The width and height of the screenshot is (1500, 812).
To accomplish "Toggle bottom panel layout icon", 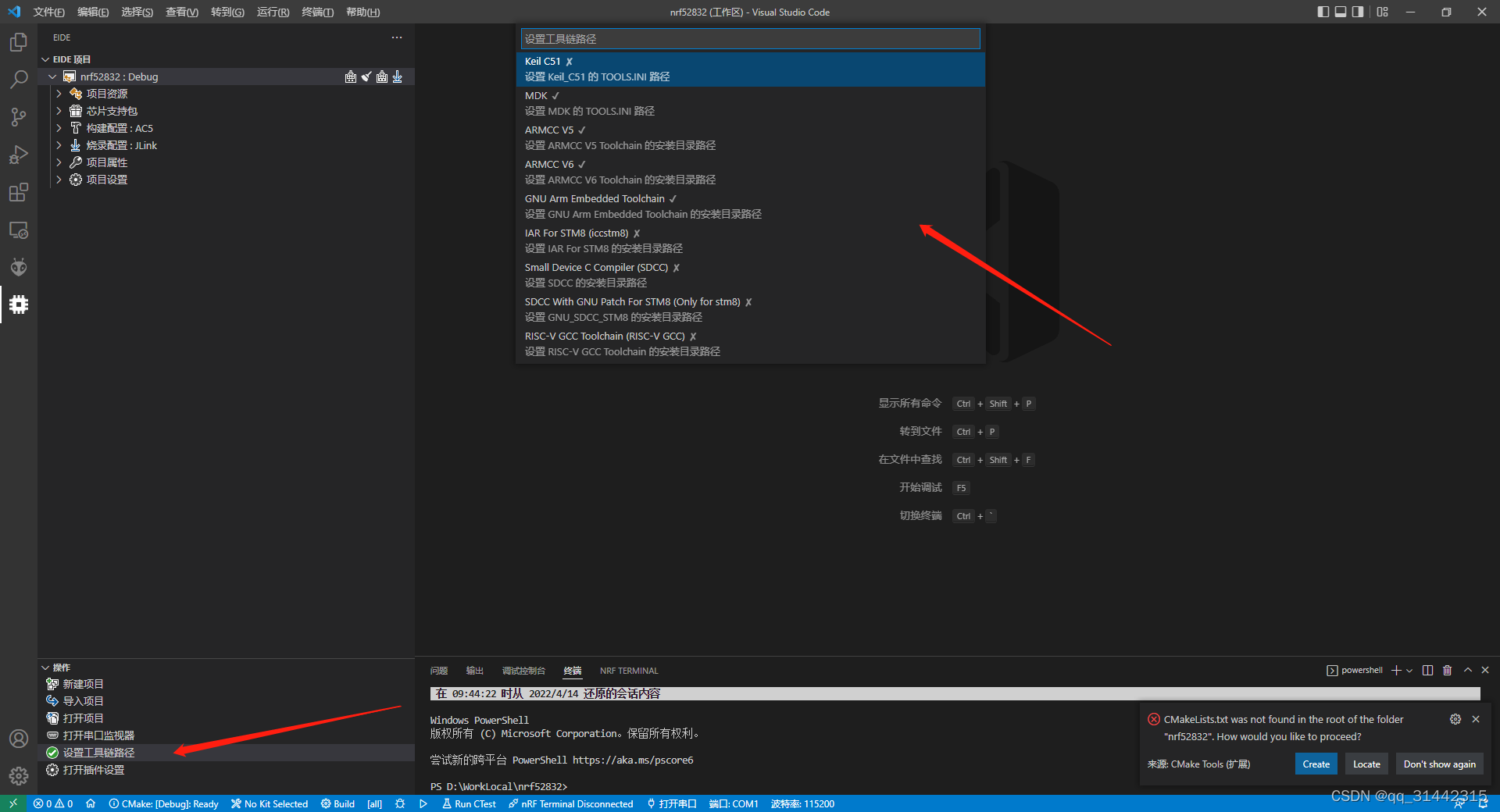I will (1341, 12).
